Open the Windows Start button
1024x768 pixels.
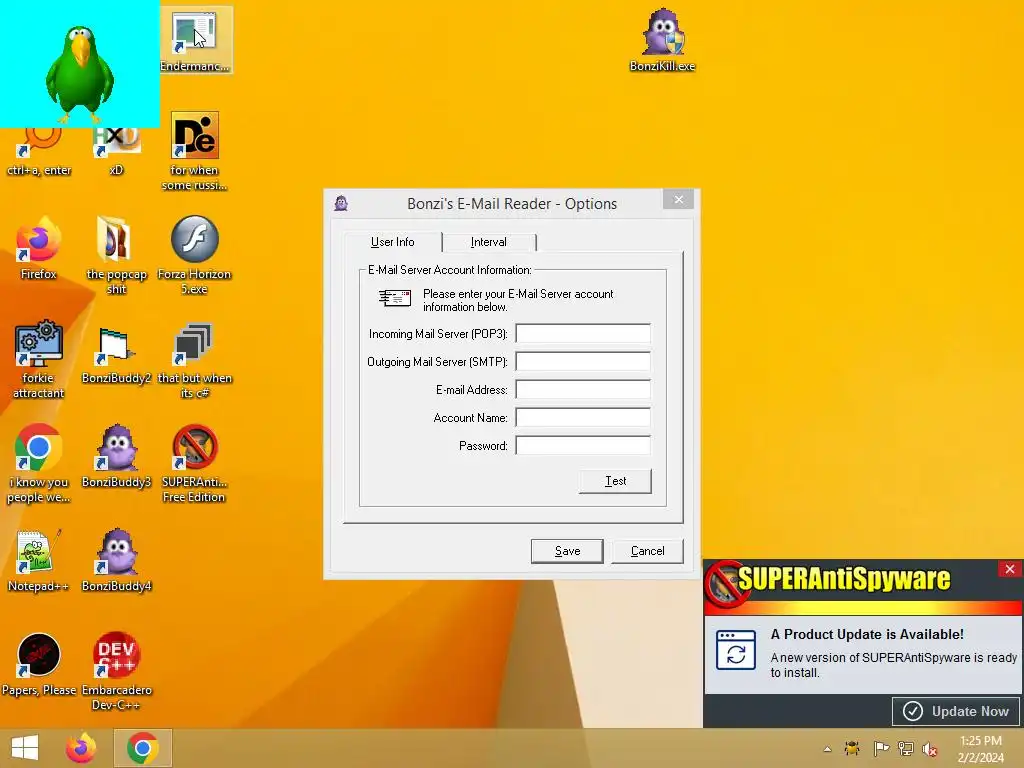coord(25,748)
